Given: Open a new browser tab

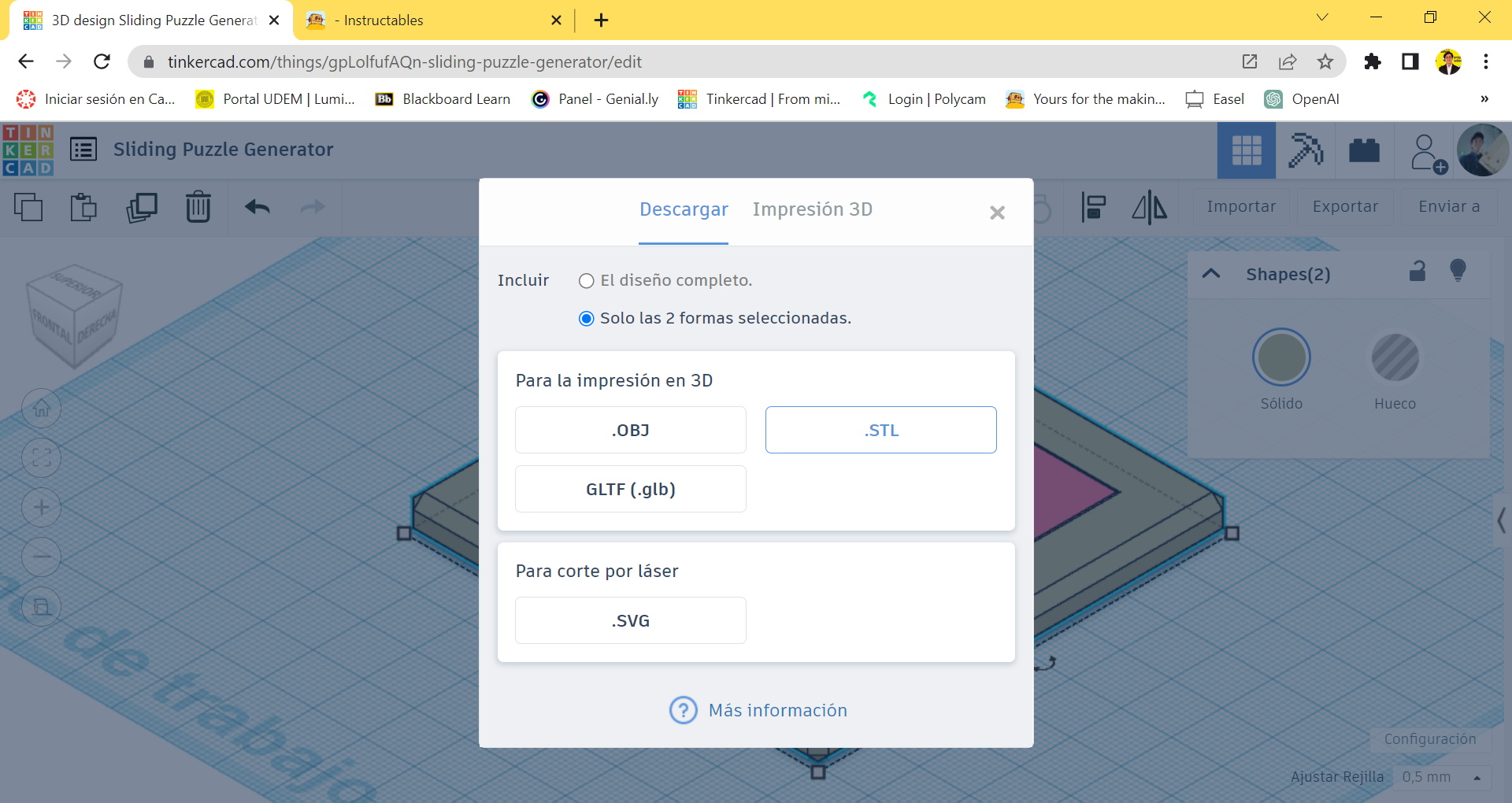Looking at the screenshot, I should click(601, 20).
